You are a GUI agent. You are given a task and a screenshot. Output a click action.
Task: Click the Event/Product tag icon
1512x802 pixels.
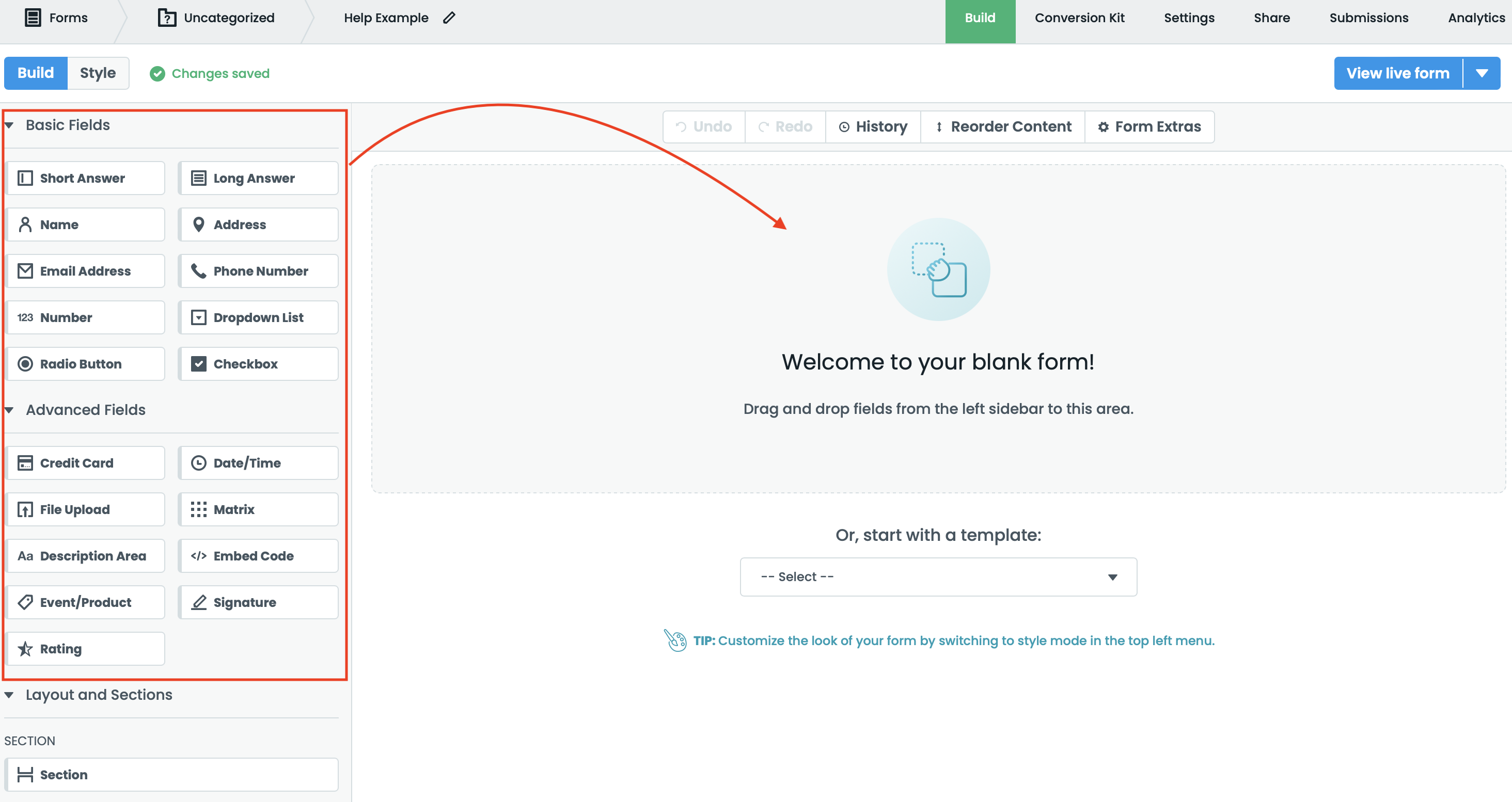coord(25,602)
